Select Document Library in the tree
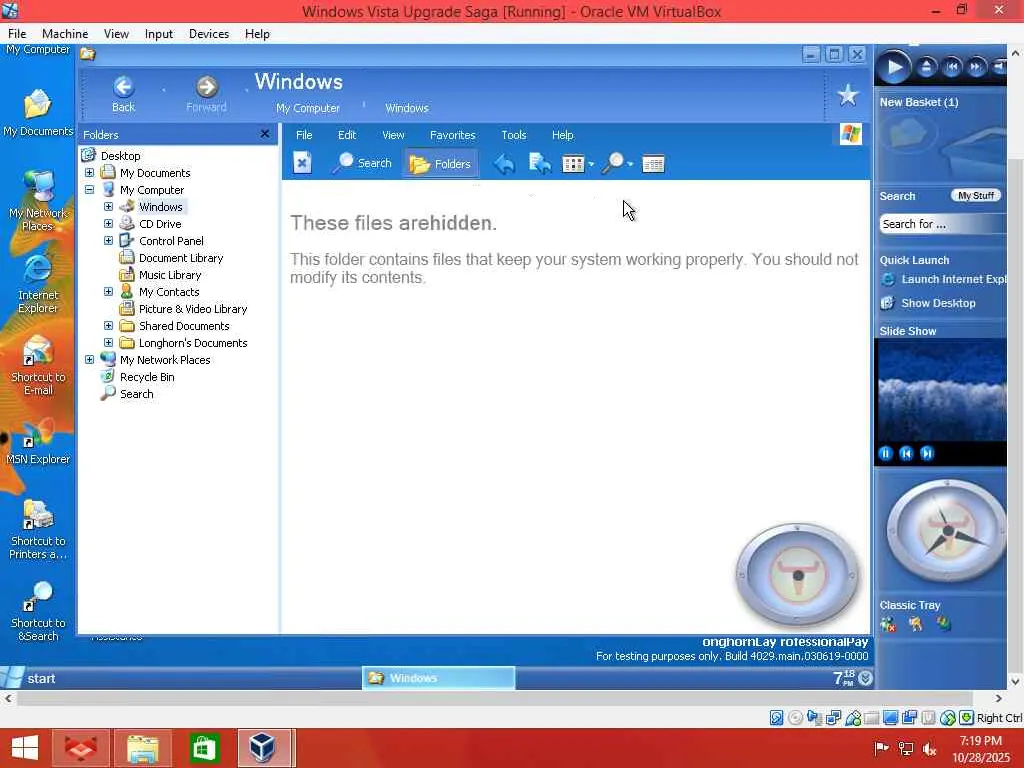Viewport: 1024px width, 768px height. click(x=181, y=258)
